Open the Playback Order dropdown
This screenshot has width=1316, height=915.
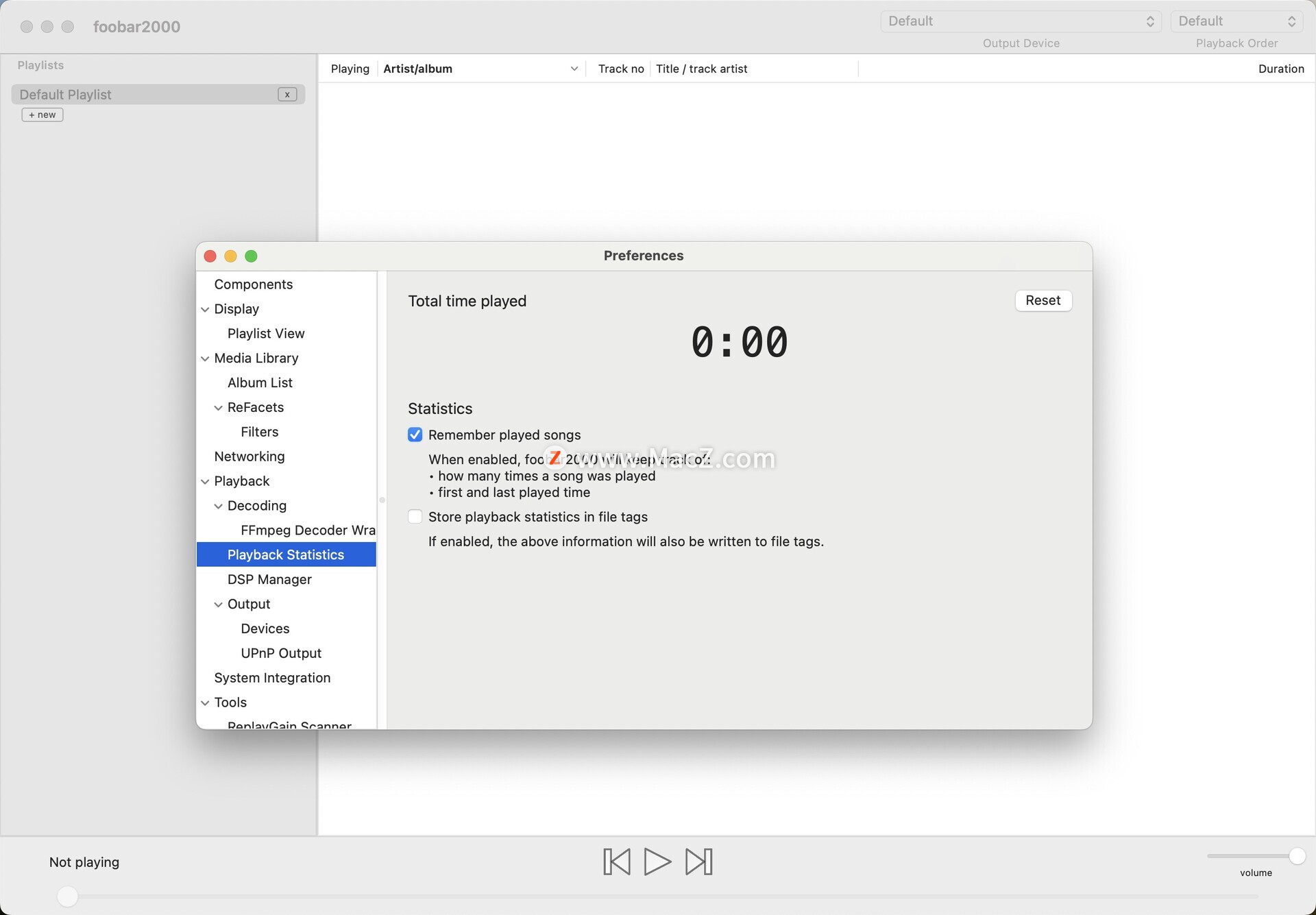[x=1236, y=21]
